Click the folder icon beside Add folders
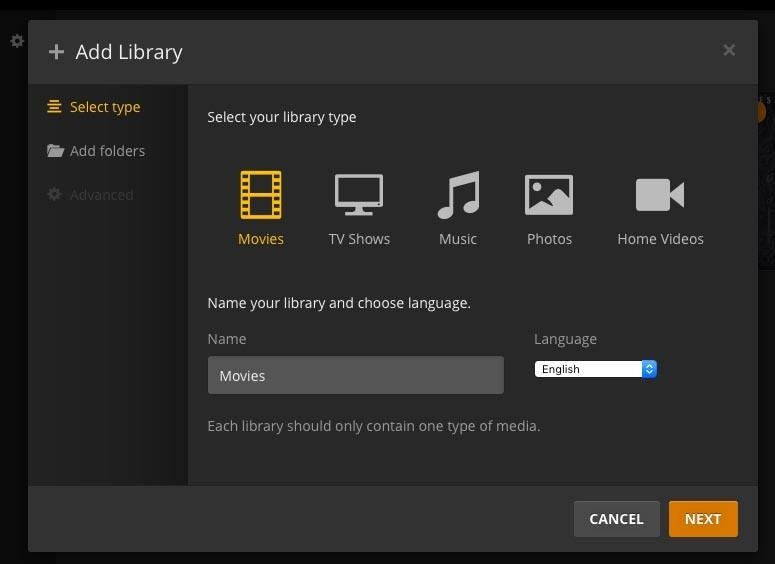Screen dimensions: 775x564 [x=55, y=151]
